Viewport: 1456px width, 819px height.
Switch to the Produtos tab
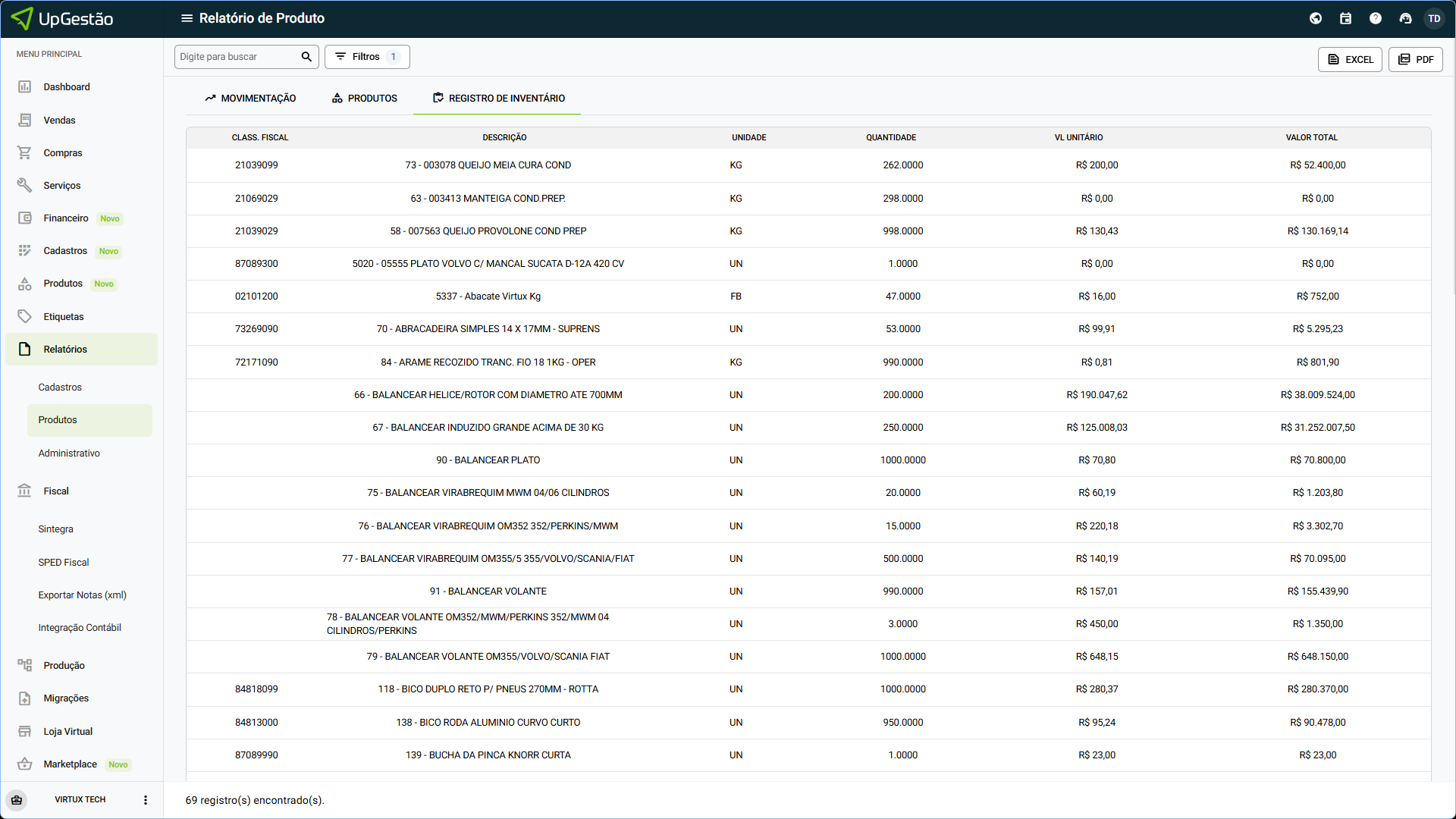(x=364, y=99)
